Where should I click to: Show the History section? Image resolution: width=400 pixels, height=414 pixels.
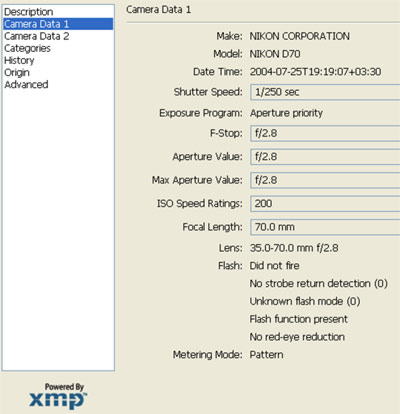pyautogui.click(x=19, y=60)
